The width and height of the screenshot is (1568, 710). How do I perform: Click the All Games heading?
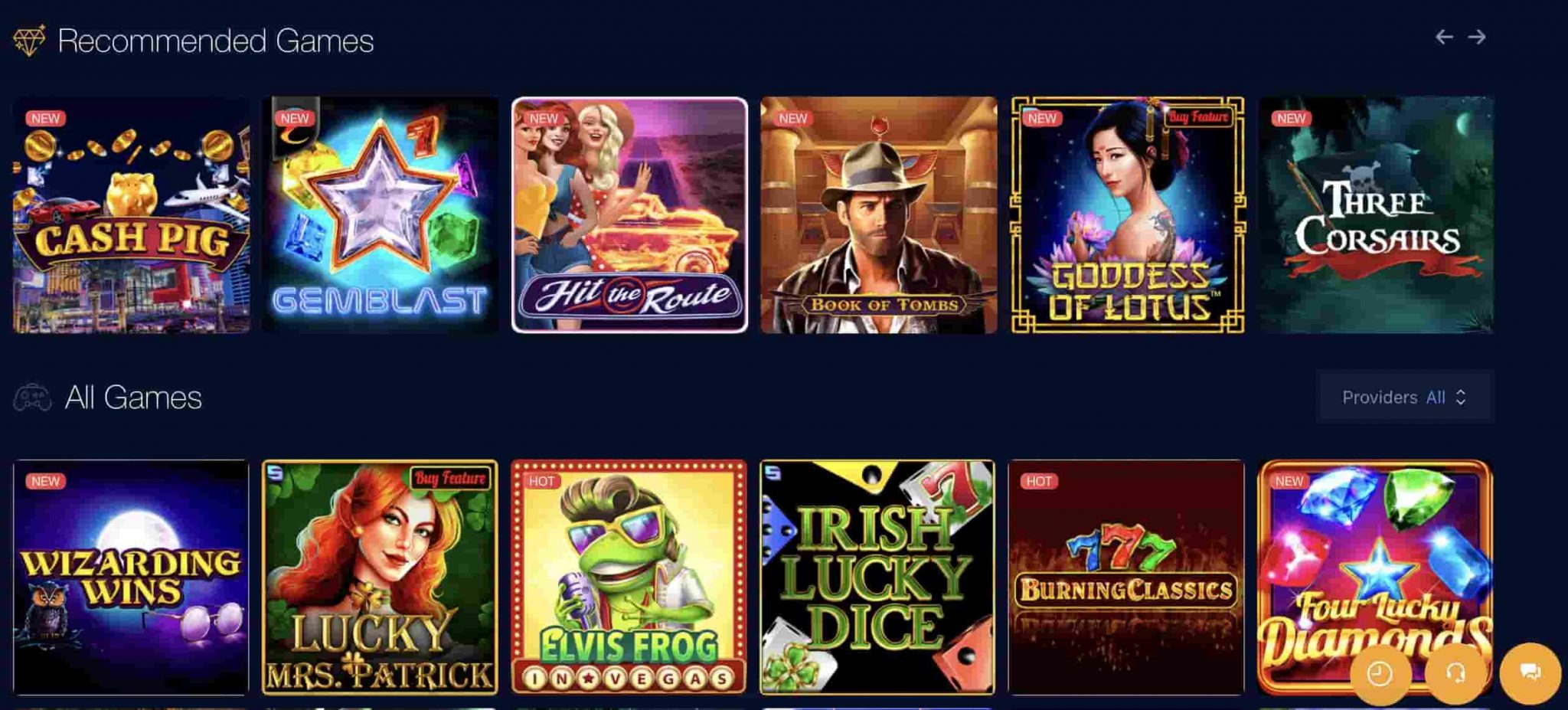tap(133, 398)
